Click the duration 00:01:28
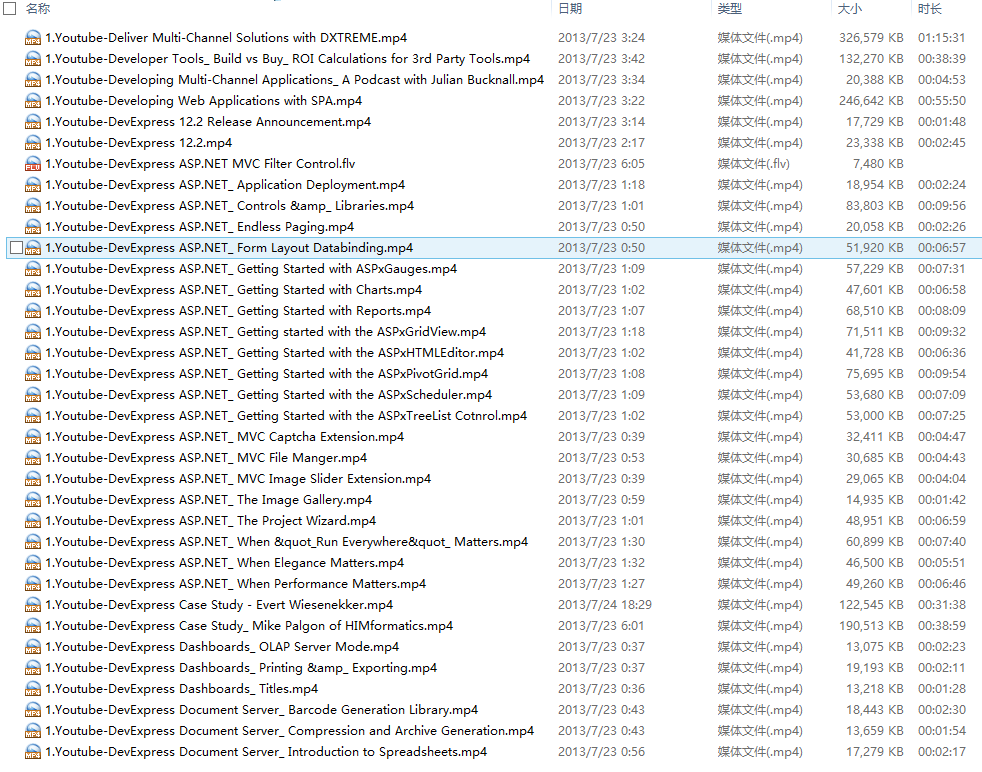 (942, 689)
